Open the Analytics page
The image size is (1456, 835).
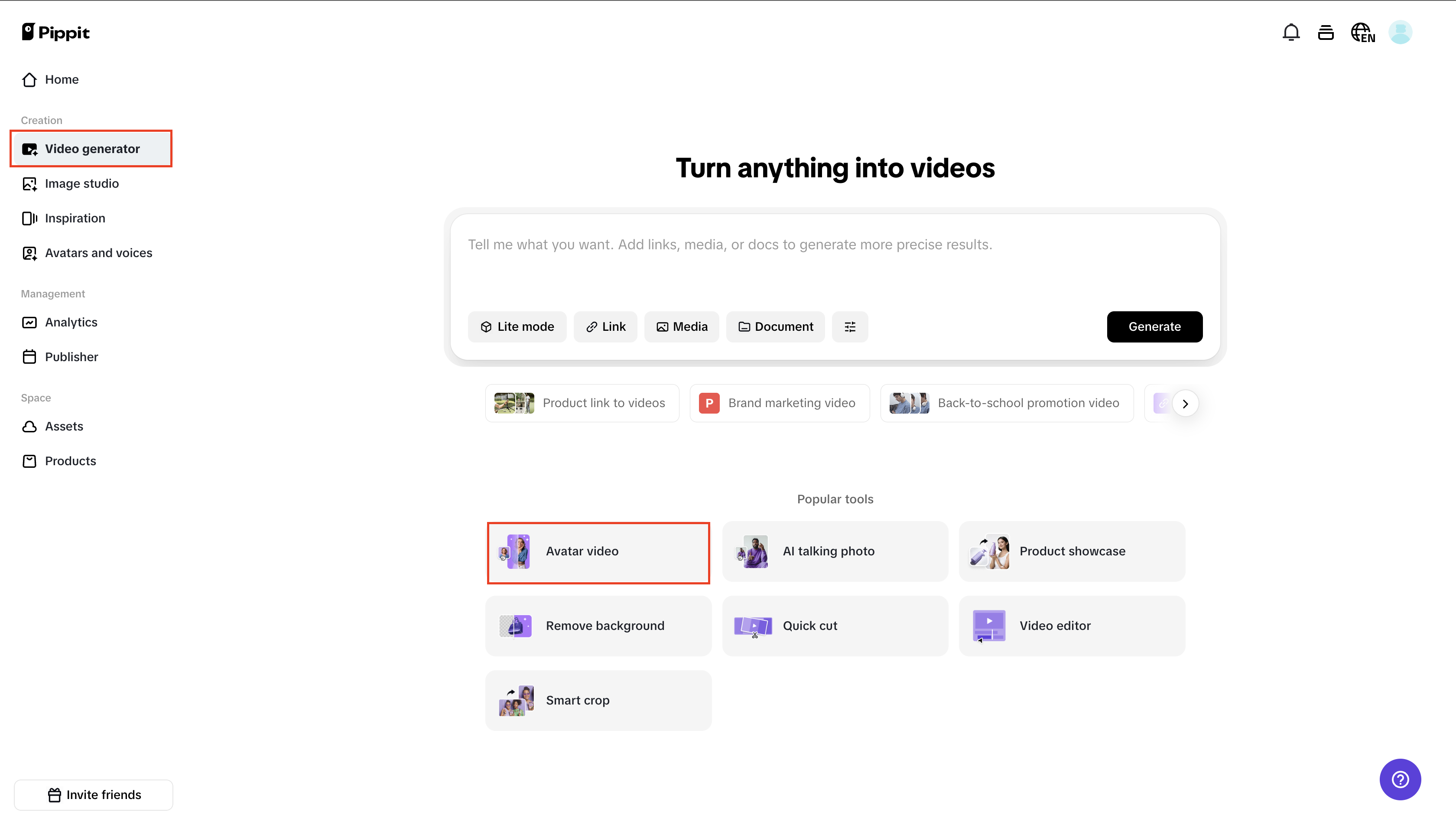point(71,322)
